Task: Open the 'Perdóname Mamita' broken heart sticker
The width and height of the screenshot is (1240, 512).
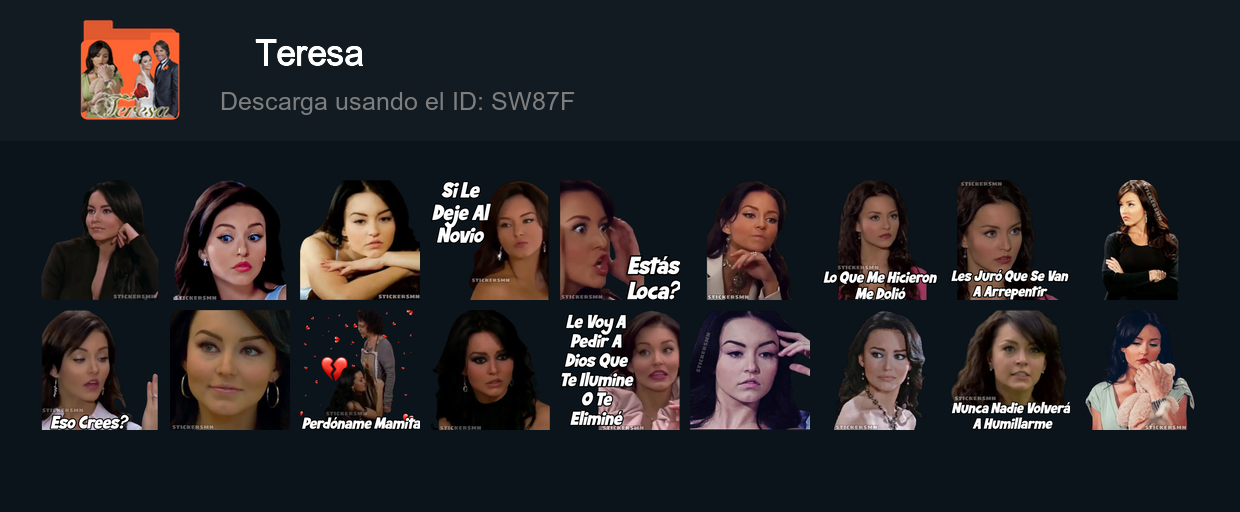Action: (x=360, y=370)
